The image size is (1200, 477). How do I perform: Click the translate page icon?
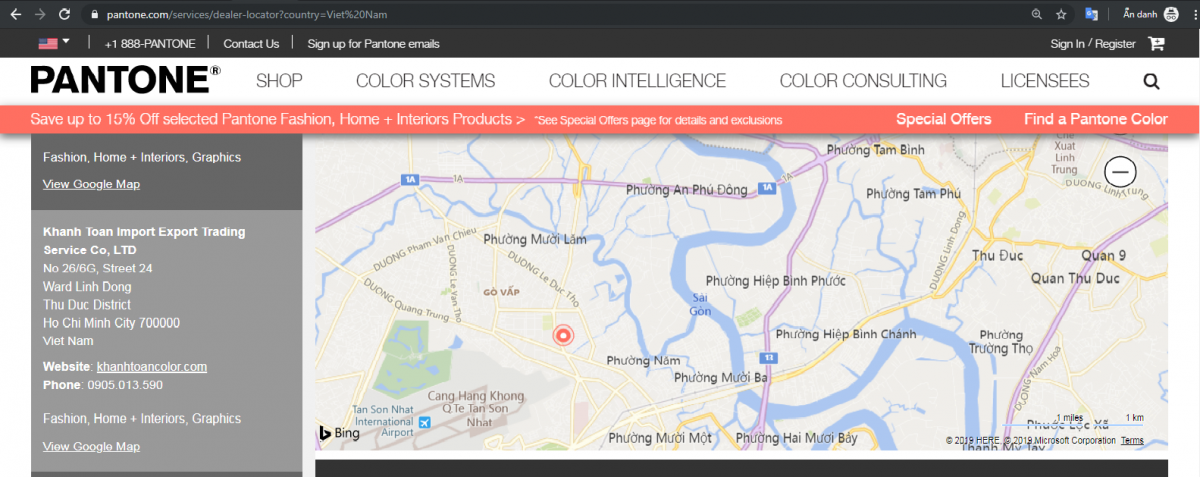(1091, 14)
